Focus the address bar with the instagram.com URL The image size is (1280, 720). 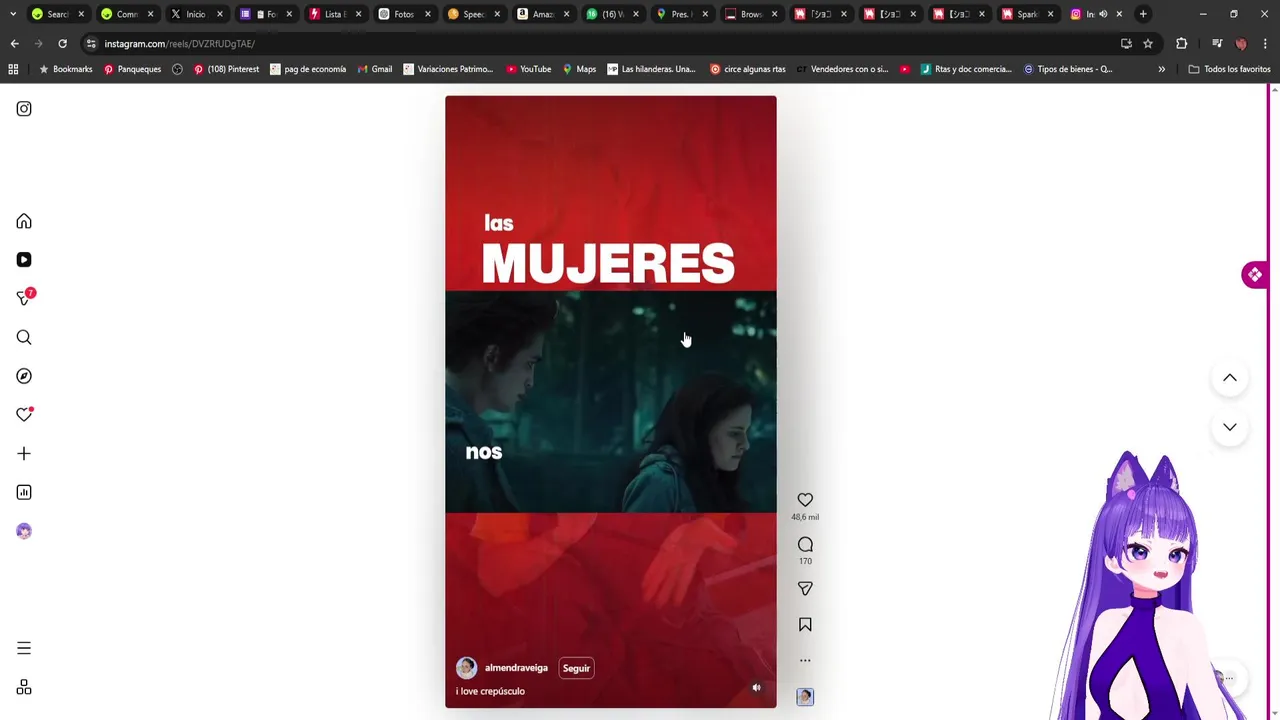600,44
